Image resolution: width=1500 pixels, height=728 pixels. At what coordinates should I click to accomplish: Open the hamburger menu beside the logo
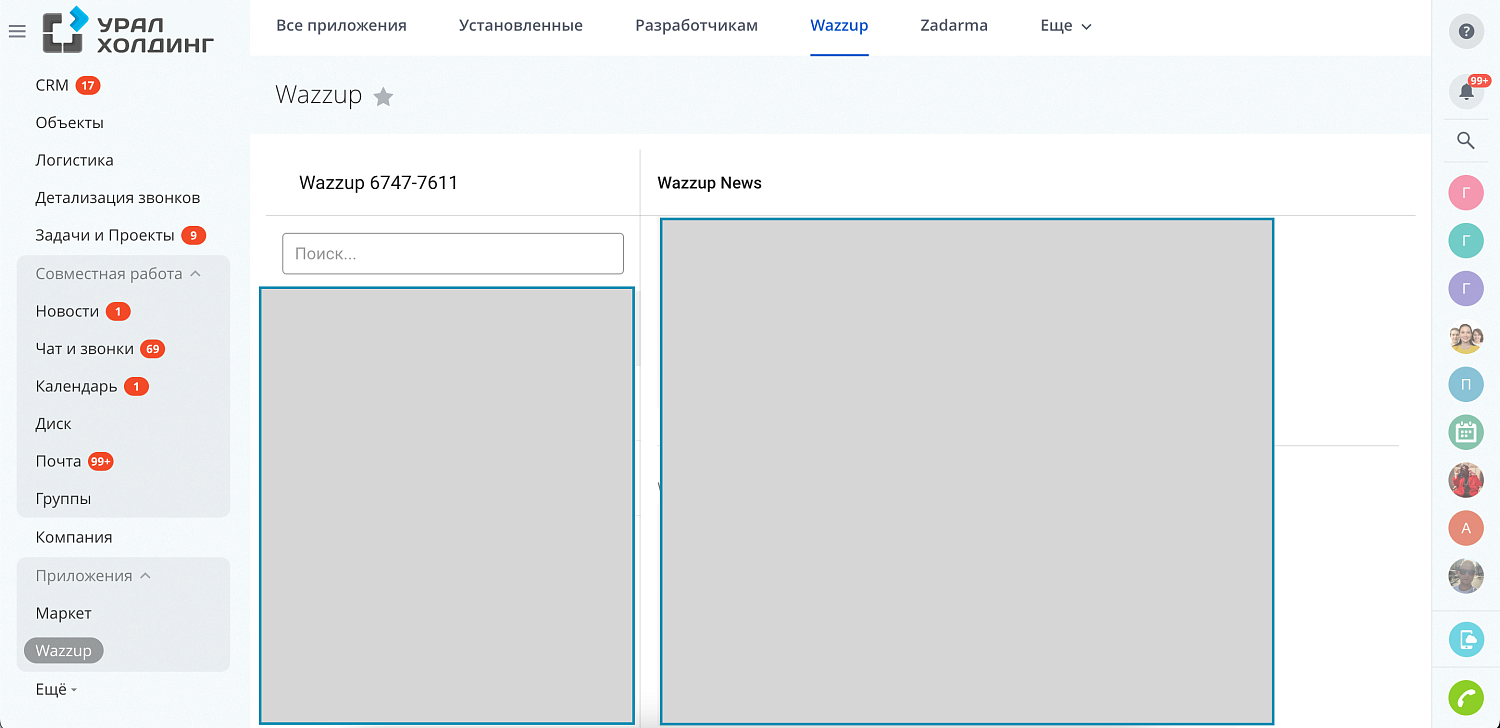coord(17,31)
